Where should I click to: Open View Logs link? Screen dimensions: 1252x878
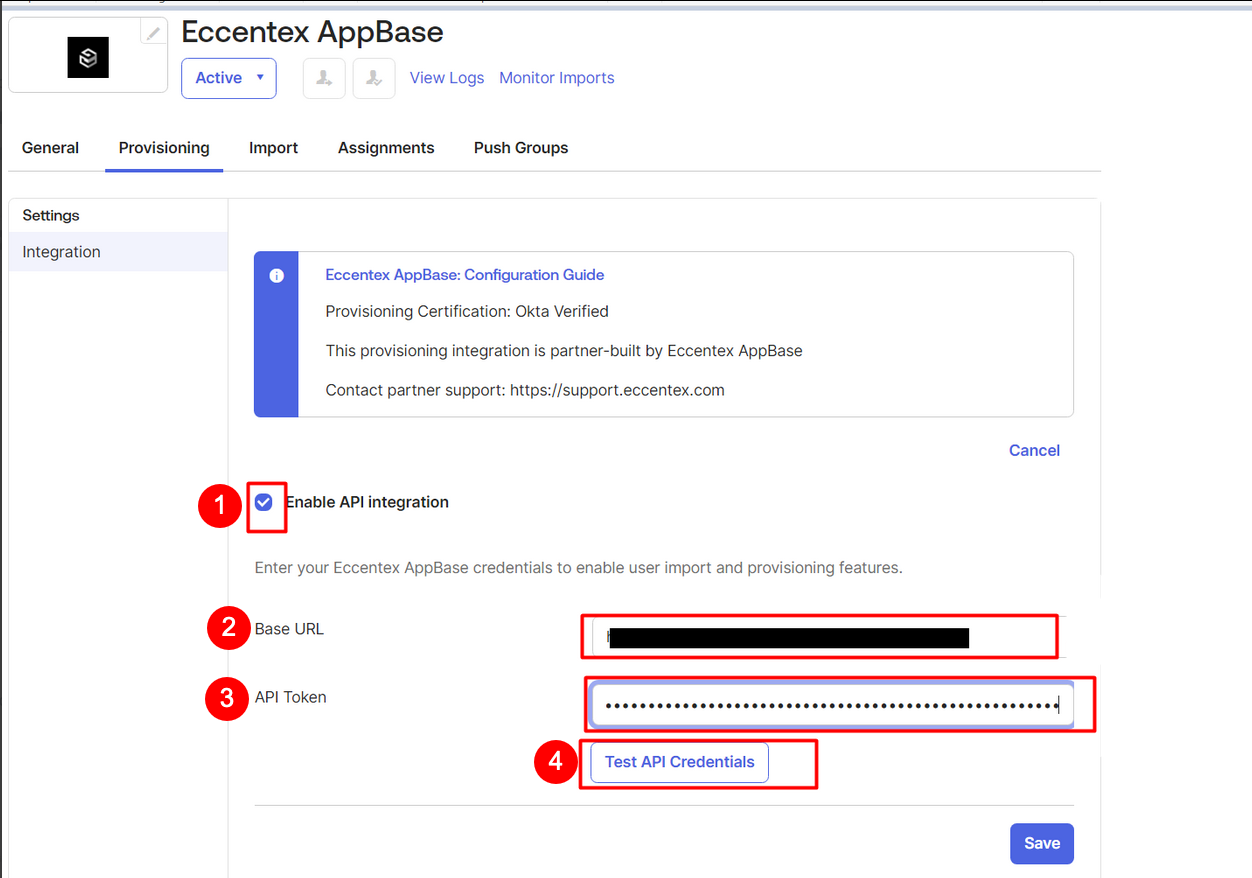(x=447, y=78)
